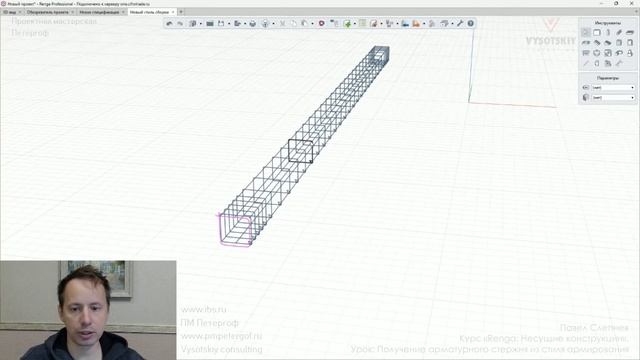Close the Новая спецификация tab
This screenshot has width=640, height=360.
(x=123, y=12)
